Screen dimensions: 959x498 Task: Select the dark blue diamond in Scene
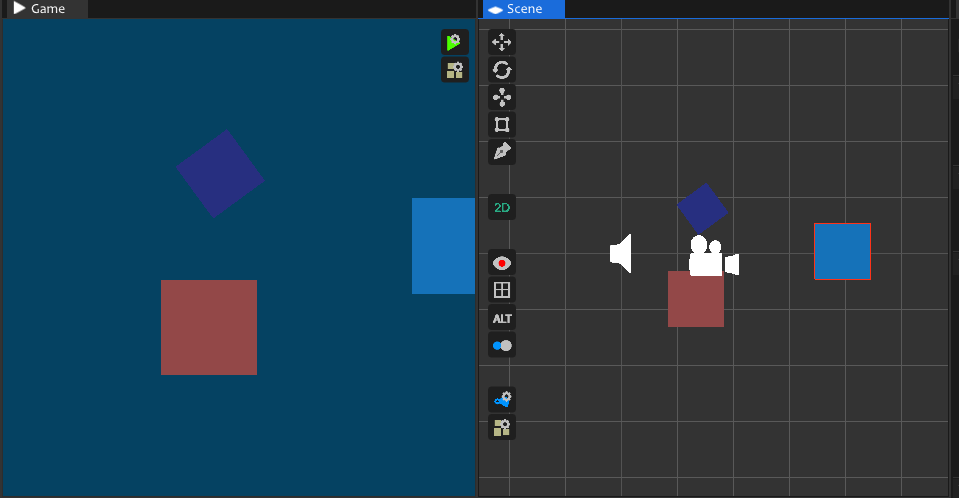702,208
